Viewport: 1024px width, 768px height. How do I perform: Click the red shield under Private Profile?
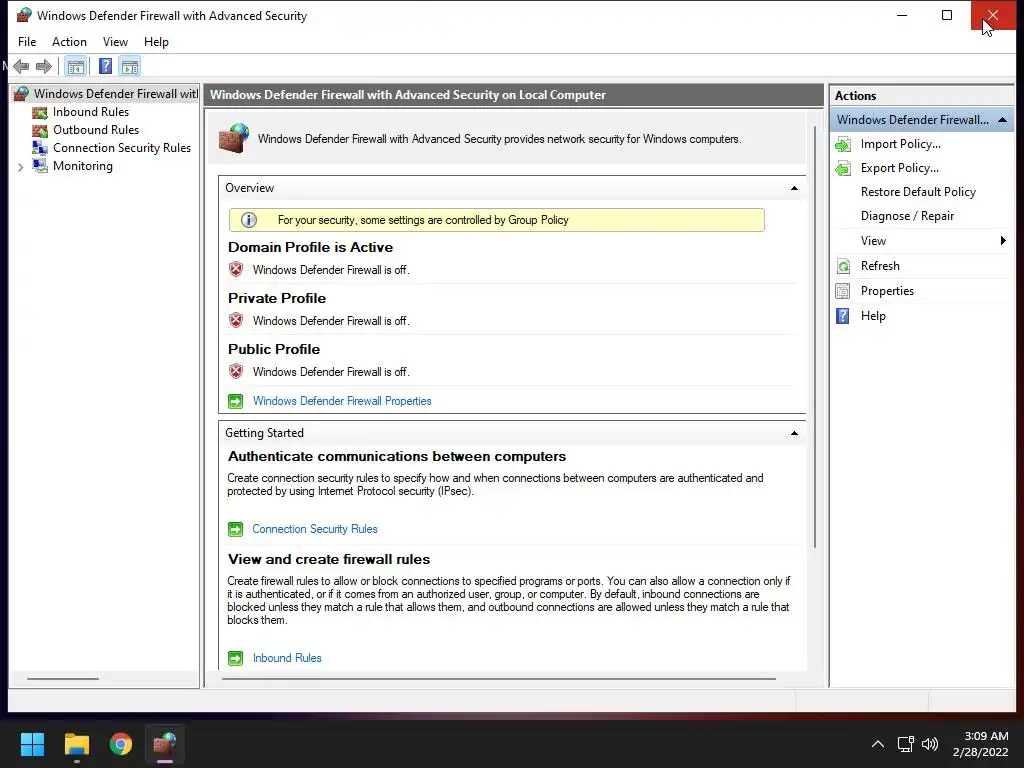pos(236,320)
